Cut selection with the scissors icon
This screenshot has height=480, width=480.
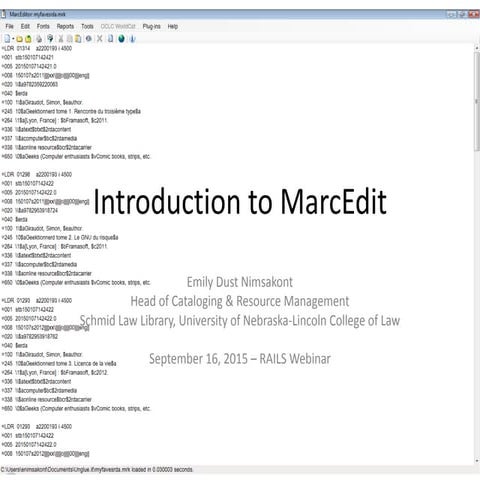pyautogui.click(x=61, y=39)
